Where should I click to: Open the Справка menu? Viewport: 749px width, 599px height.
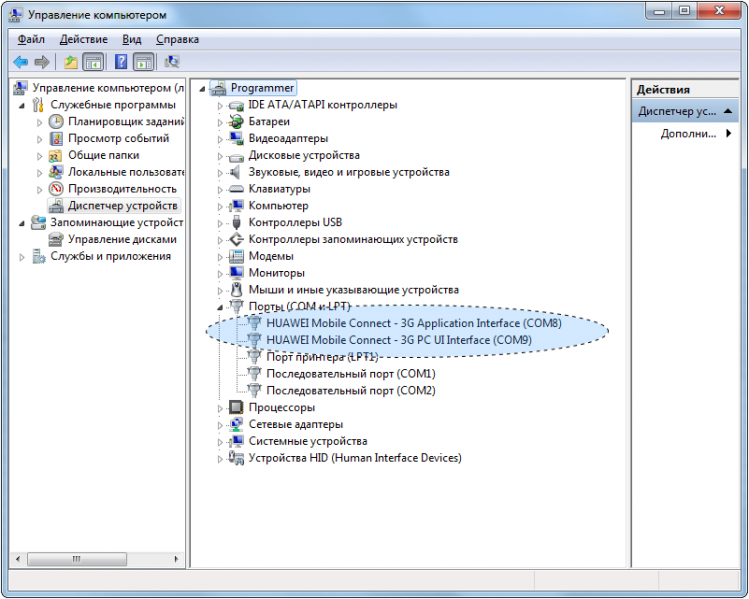(x=177, y=39)
